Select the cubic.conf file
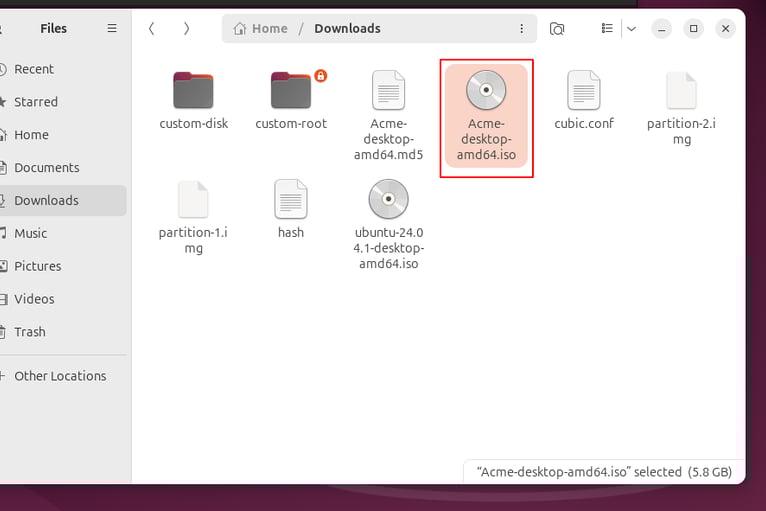 point(584,101)
